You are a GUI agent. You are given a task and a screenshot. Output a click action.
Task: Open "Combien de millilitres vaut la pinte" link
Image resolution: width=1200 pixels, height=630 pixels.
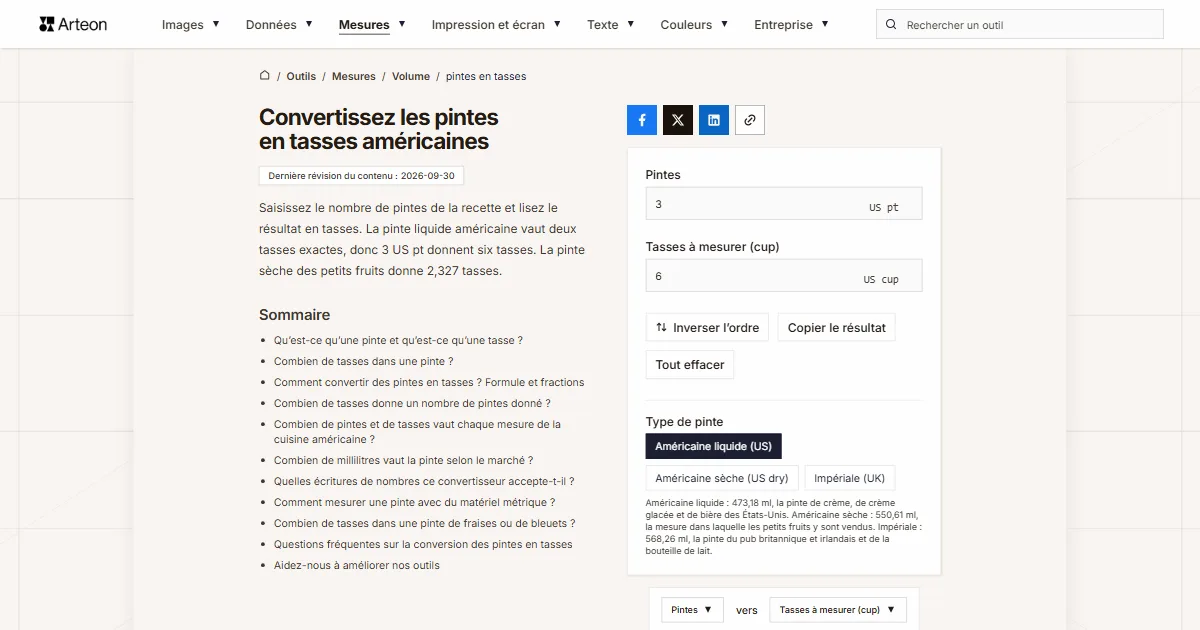(404, 461)
